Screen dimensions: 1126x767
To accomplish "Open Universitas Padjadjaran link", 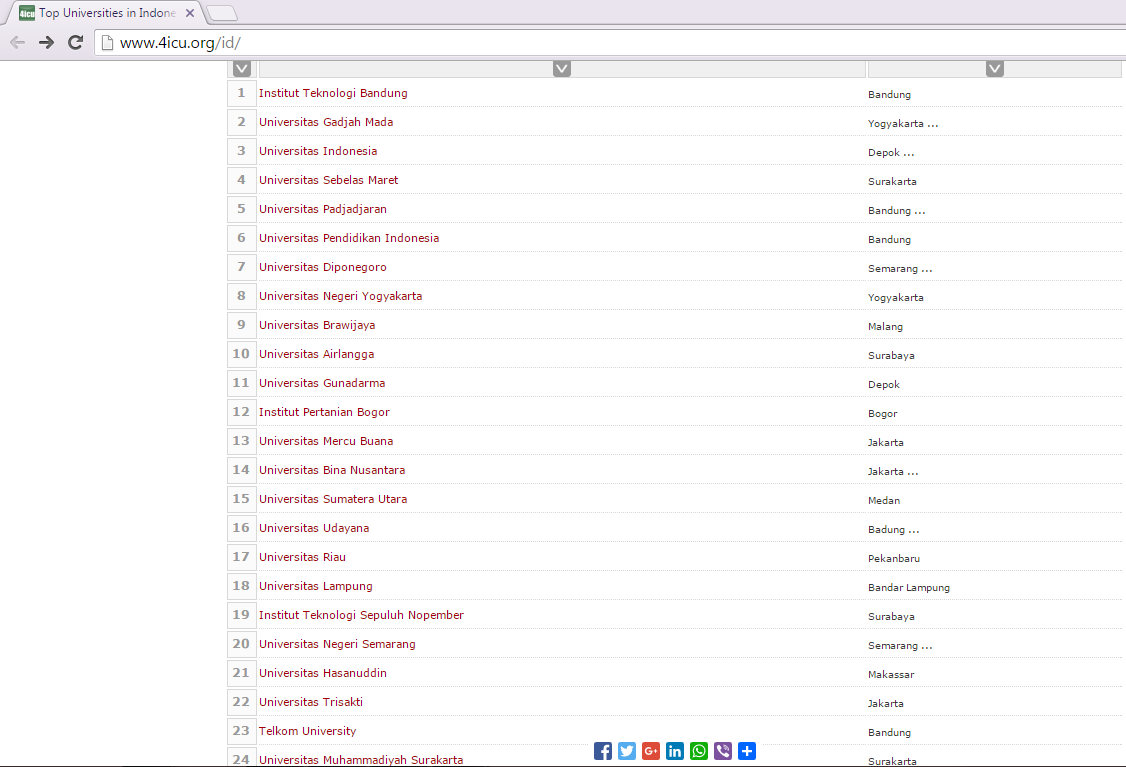I will 323,209.
